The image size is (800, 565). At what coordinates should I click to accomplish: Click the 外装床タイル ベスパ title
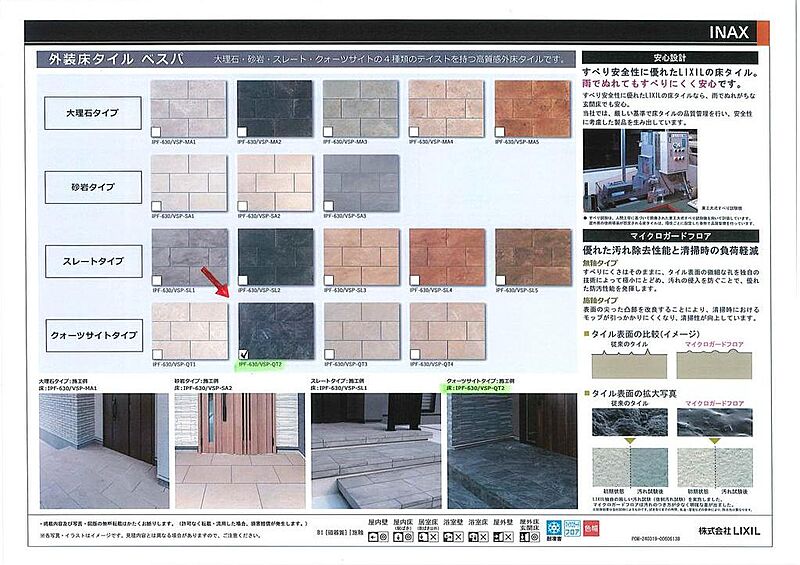[x=116, y=59]
